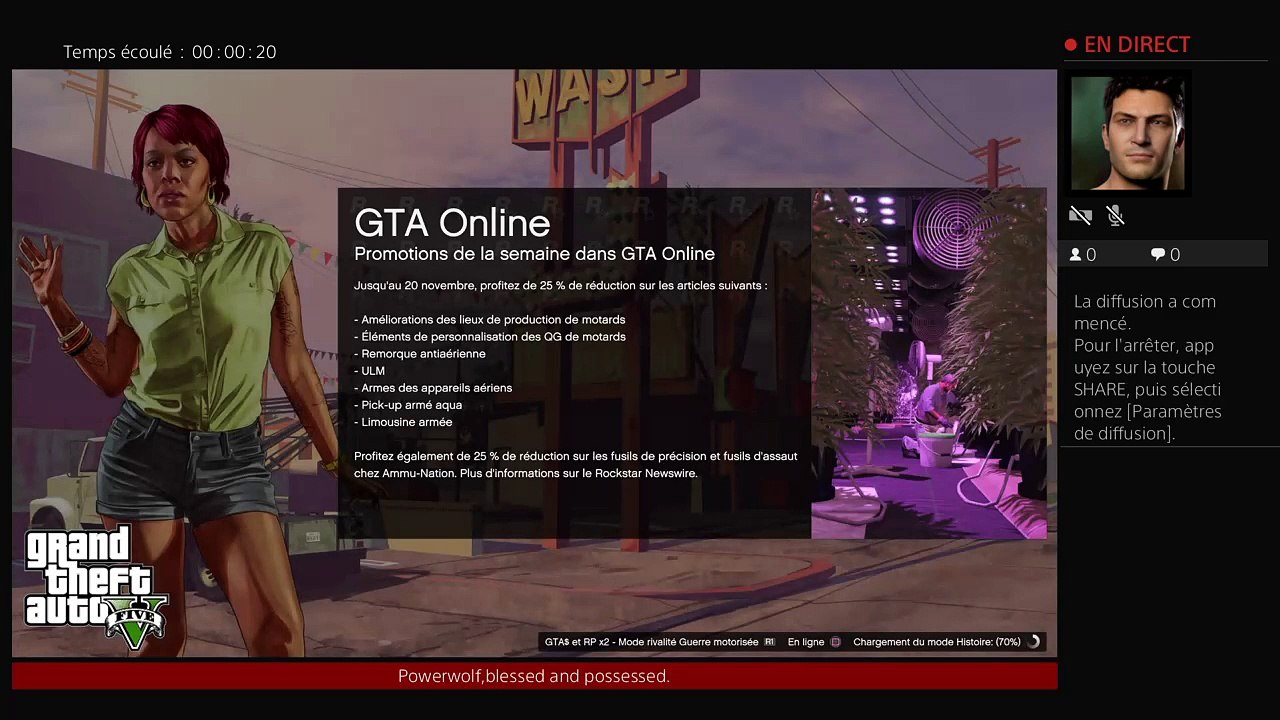Click the loading spinner after Histoire (70%)
Screen dimensions: 1280x720
pos(1034,642)
